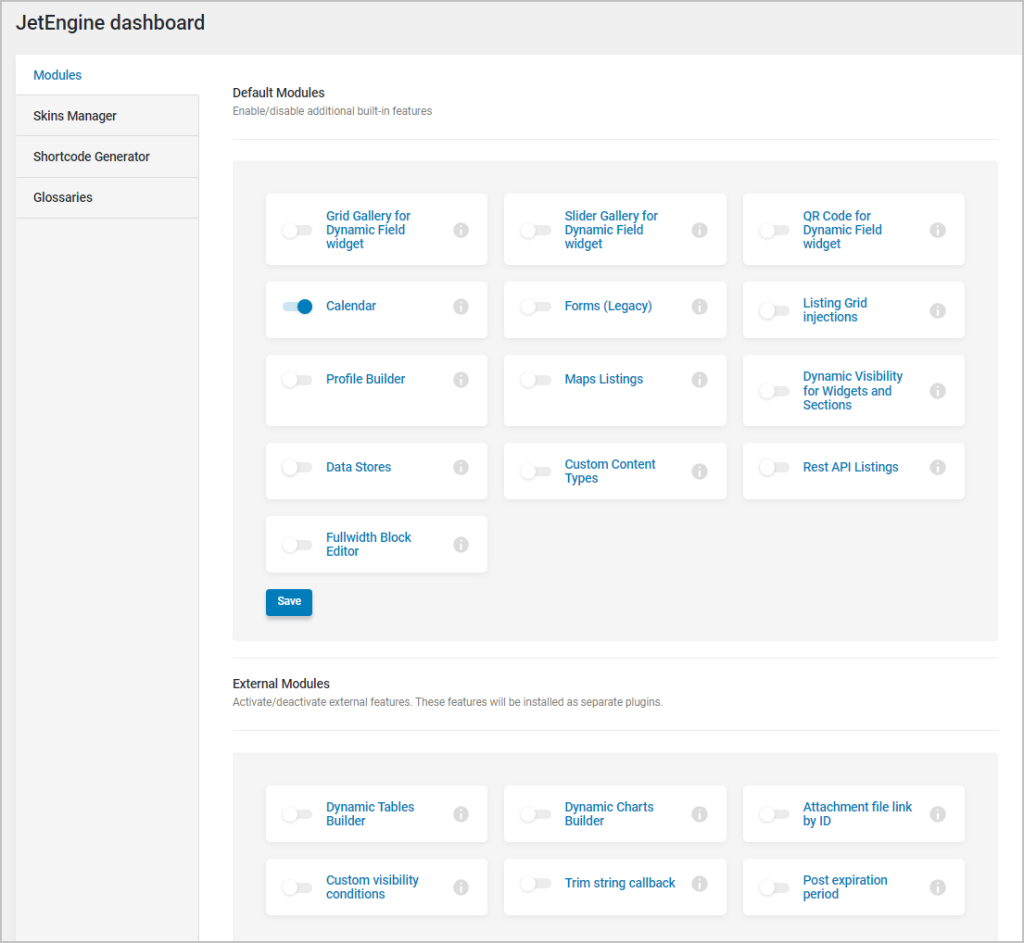1024x943 pixels.
Task: Click info icon beside Forms (Legacy)
Action: [x=700, y=307]
